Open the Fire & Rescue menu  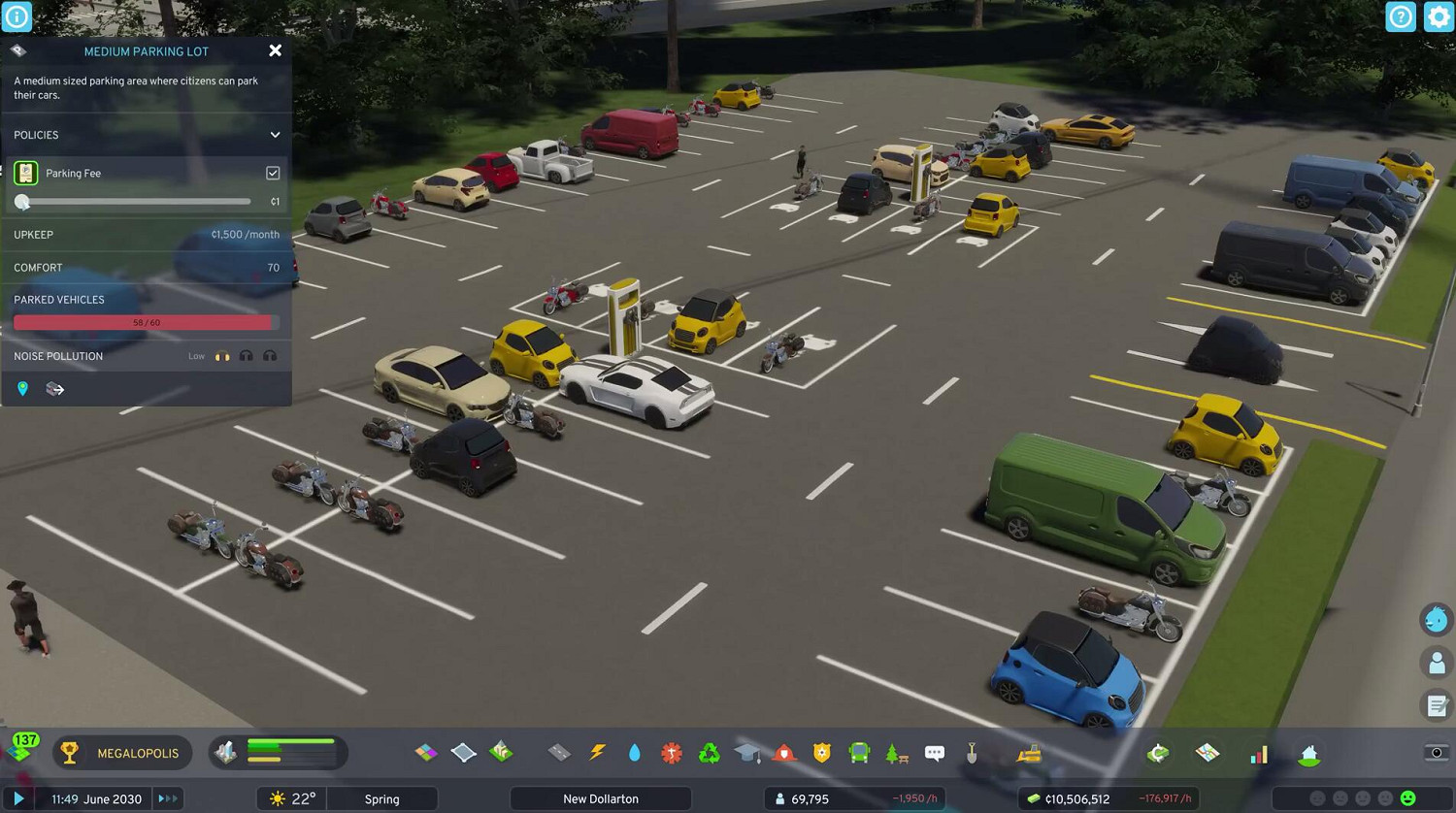pos(784,753)
